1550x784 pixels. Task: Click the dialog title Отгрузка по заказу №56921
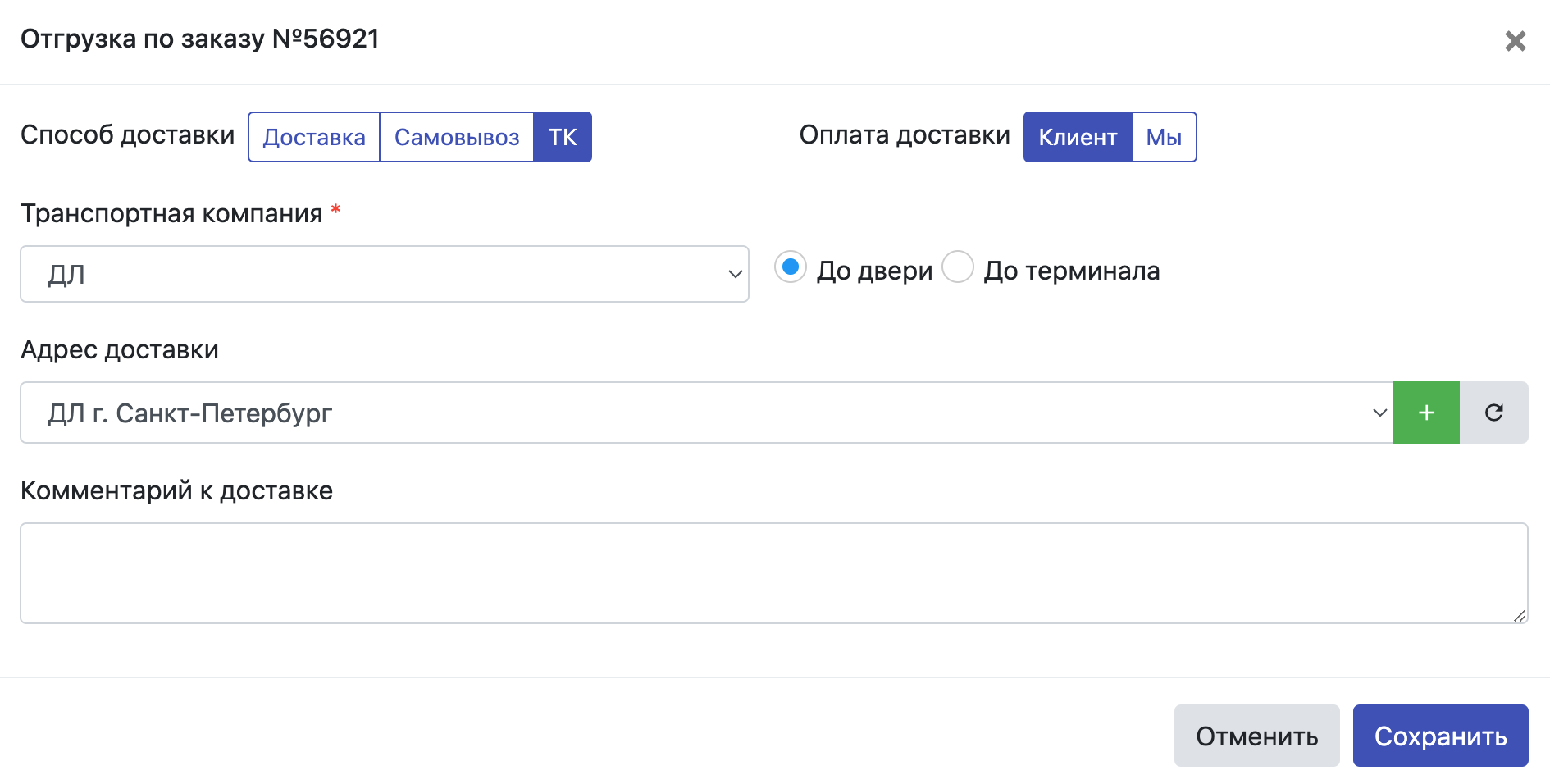tap(200, 39)
